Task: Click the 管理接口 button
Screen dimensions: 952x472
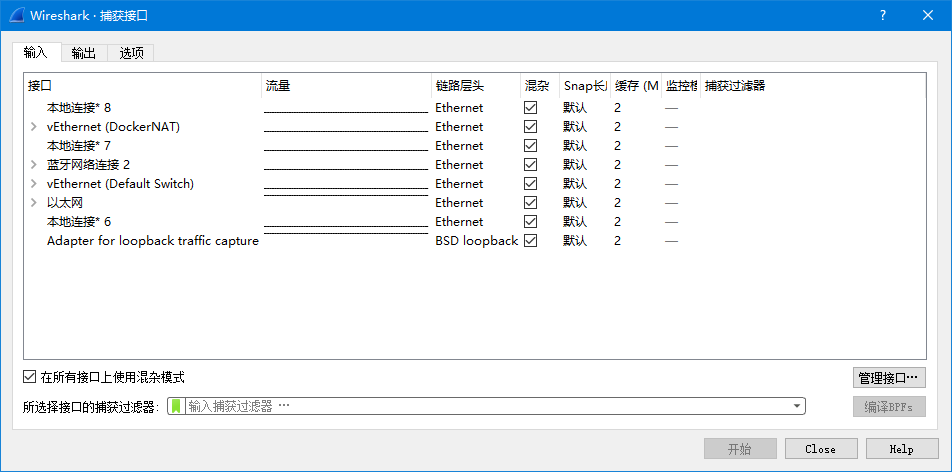Action: click(889, 378)
